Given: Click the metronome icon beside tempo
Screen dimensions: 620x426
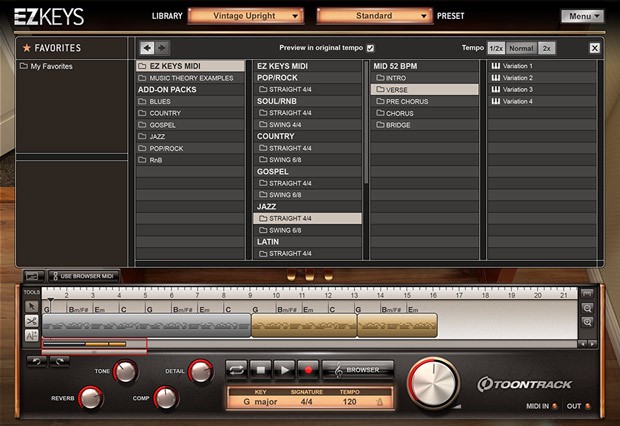Looking at the screenshot, I should (x=380, y=402).
